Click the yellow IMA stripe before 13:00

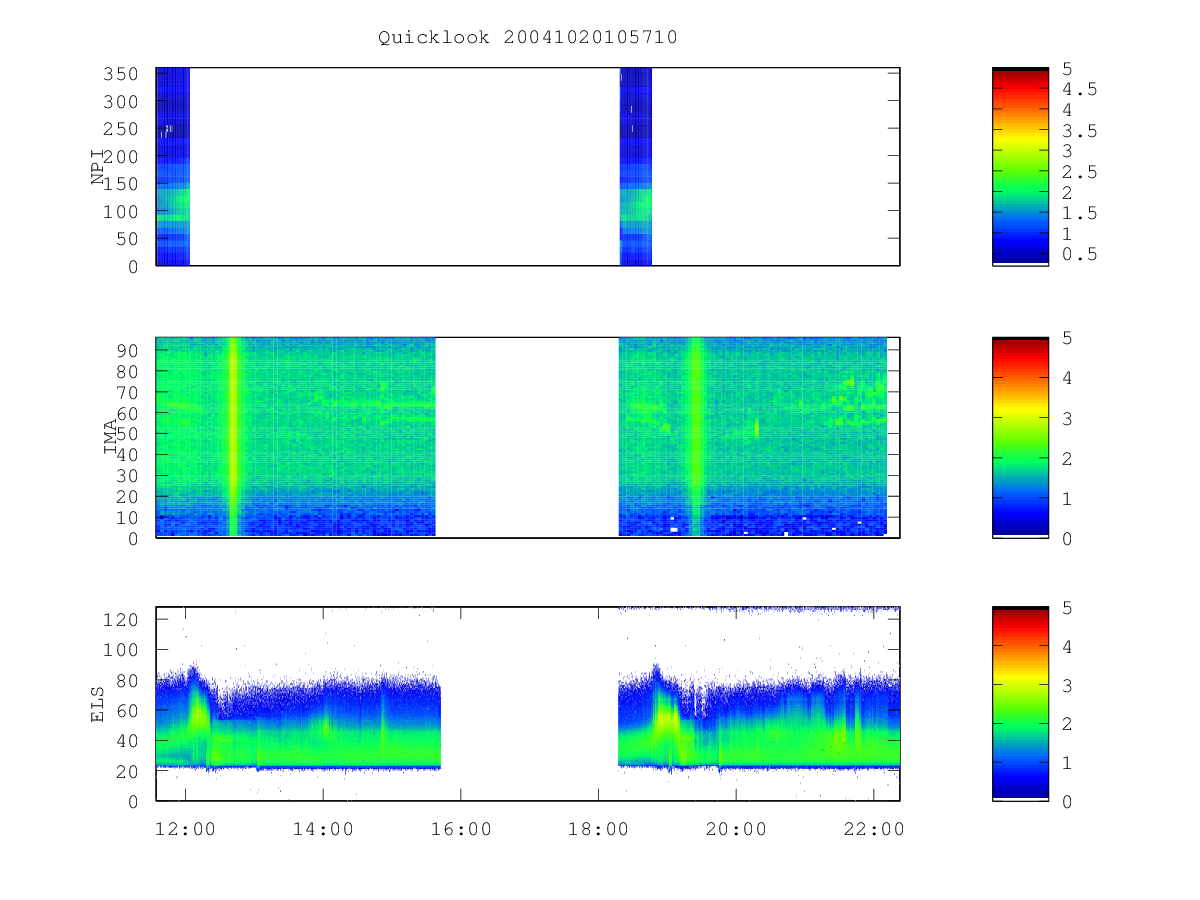(234, 437)
